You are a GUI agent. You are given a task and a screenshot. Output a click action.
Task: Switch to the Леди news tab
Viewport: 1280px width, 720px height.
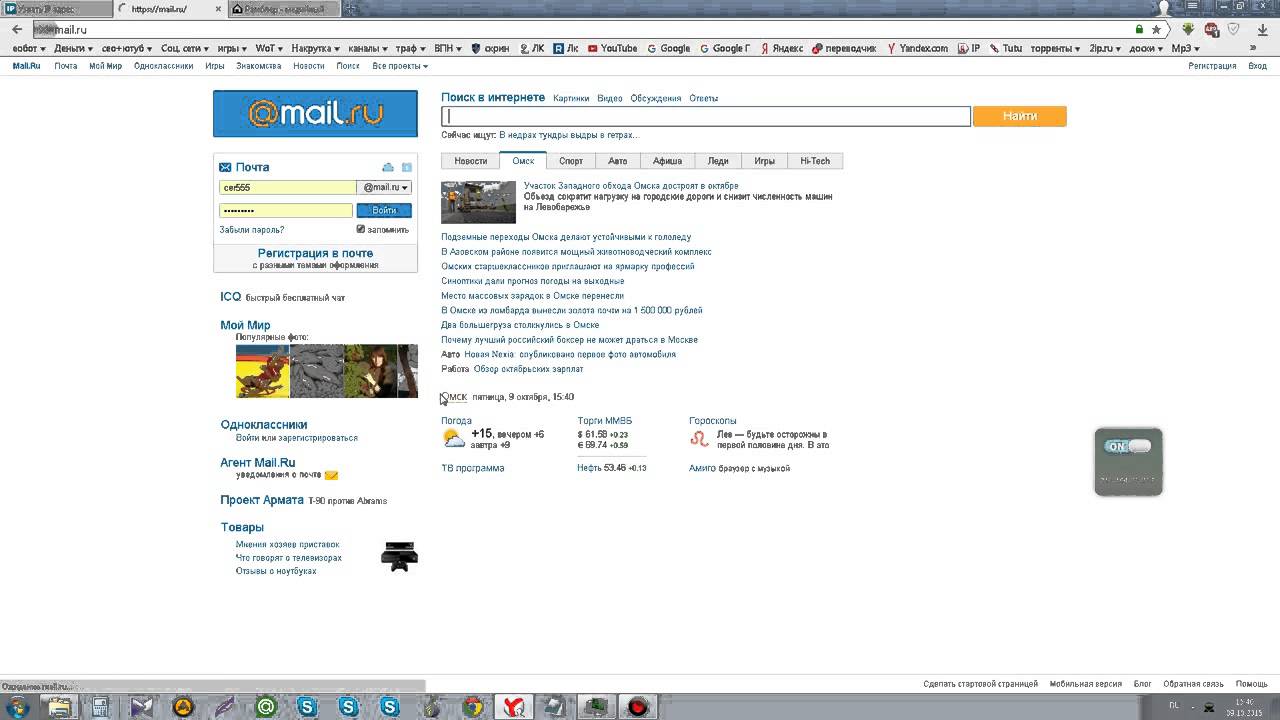[718, 161]
